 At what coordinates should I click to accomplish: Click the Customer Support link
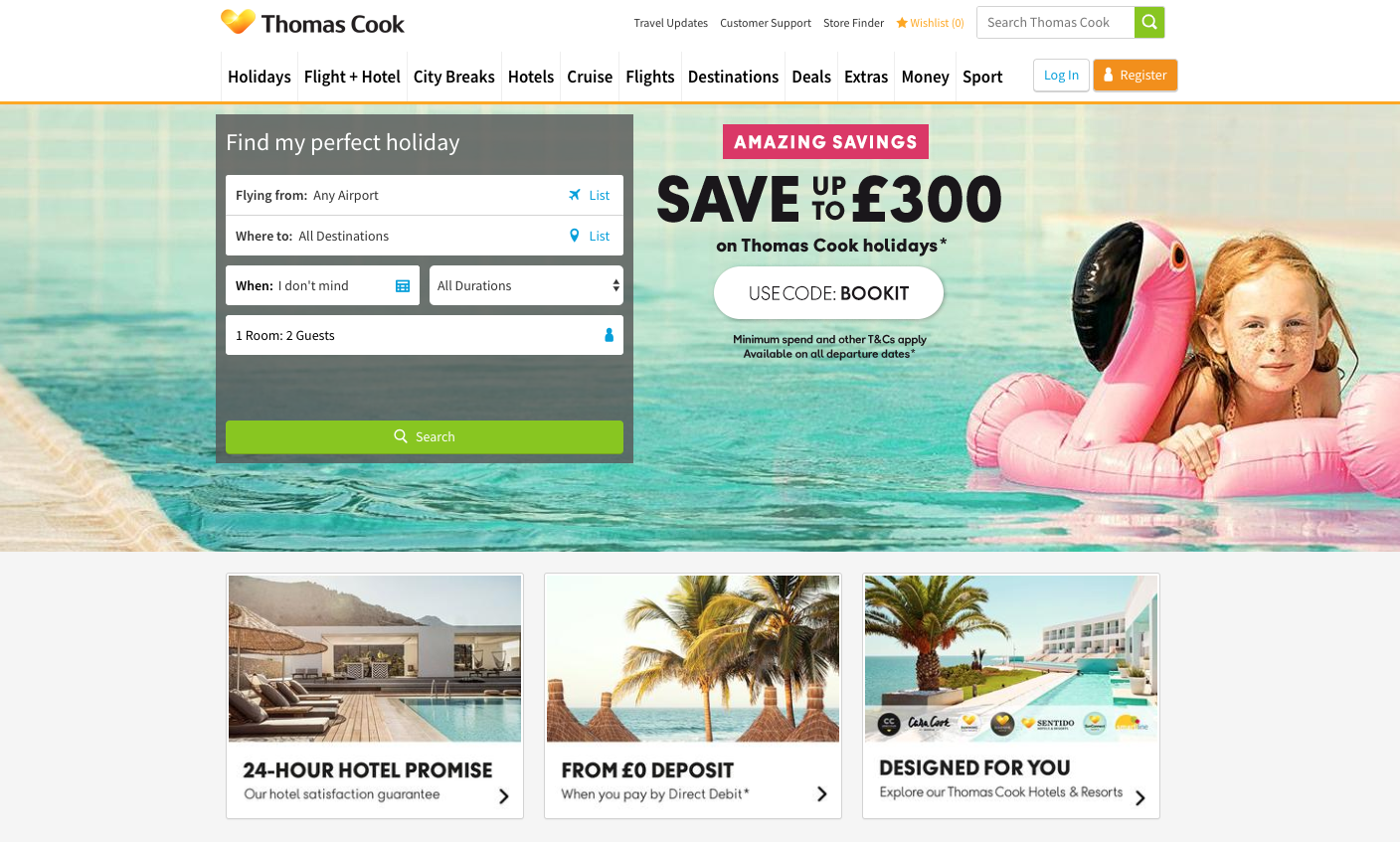point(766,23)
